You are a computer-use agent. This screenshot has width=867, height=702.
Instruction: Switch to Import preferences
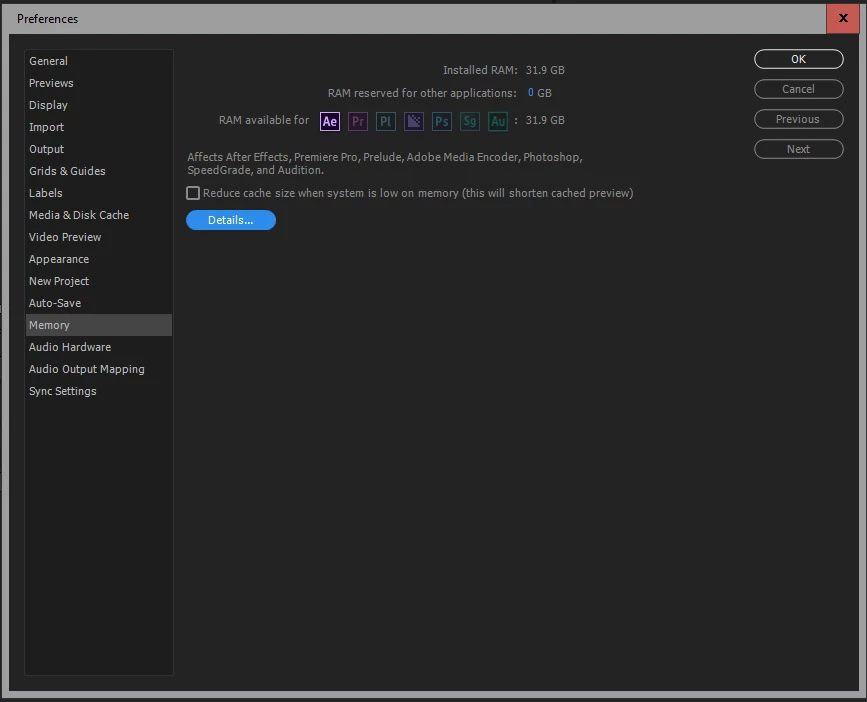click(99, 127)
